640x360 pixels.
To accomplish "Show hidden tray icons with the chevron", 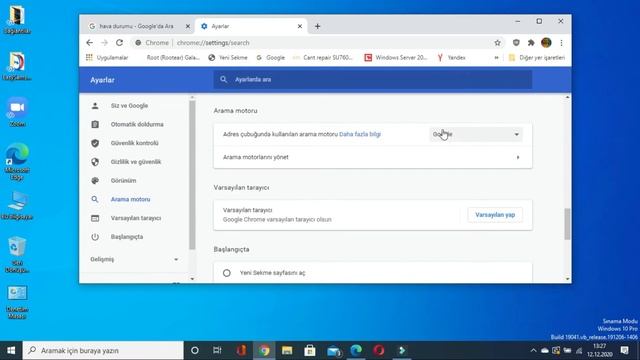I will pyautogui.click(x=533, y=351).
